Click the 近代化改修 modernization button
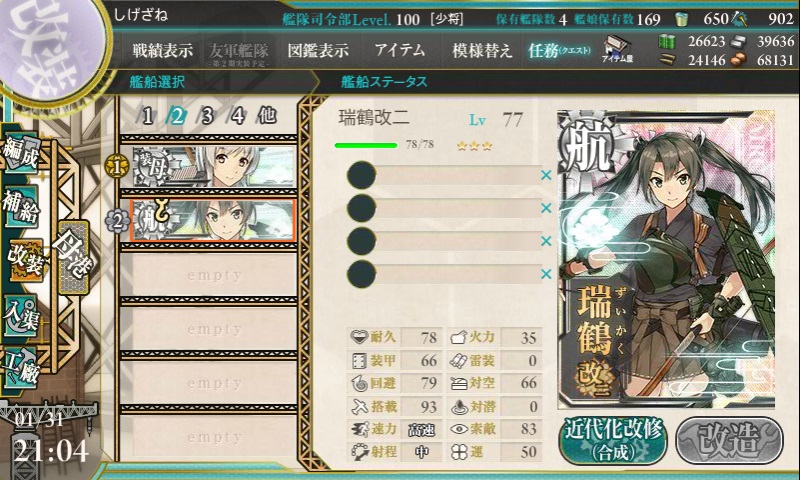801x480 pixels. pos(613,441)
